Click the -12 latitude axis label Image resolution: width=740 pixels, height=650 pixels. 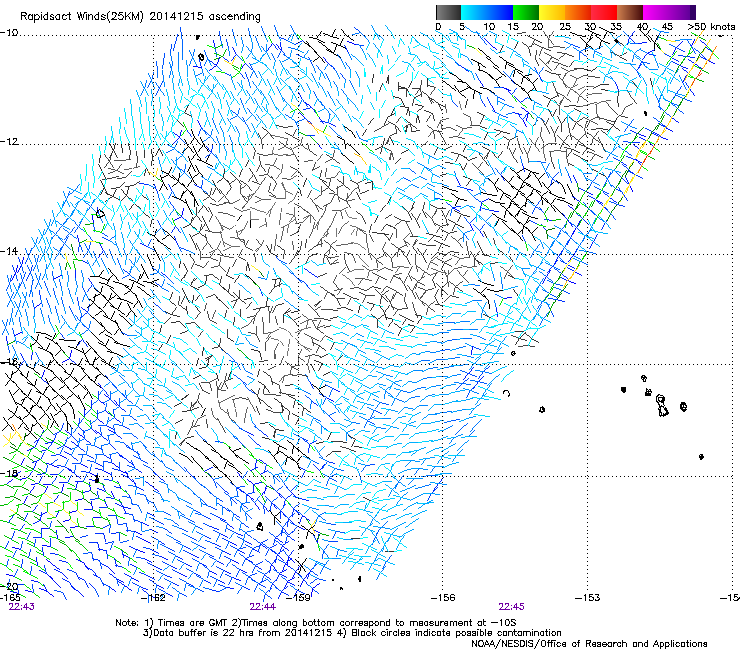[x=9, y=142]
